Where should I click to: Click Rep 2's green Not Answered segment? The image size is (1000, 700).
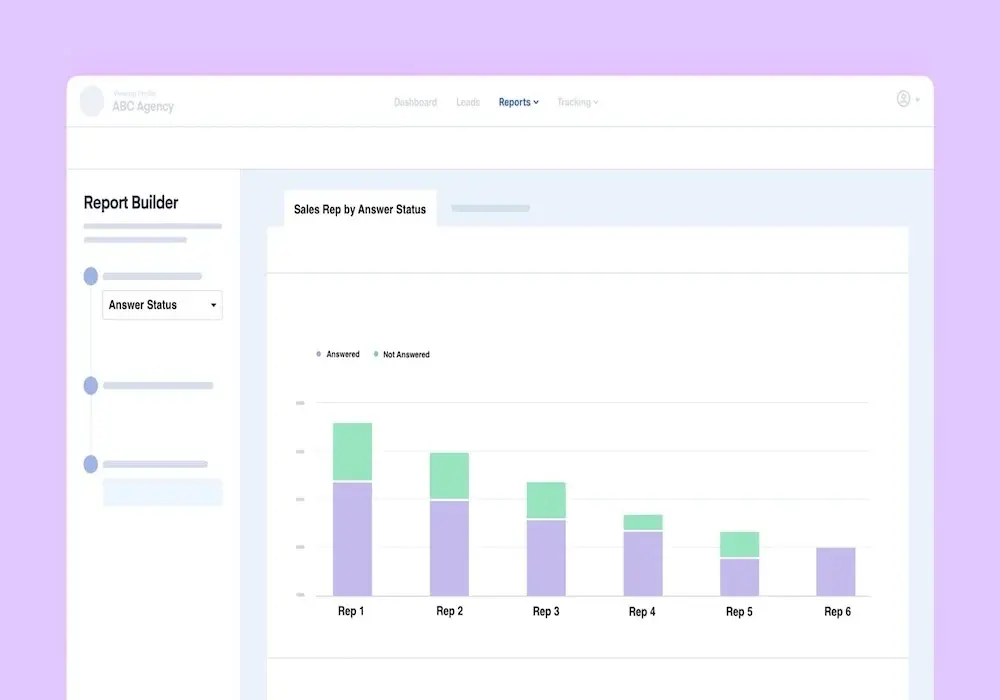(x=449, y=476)
